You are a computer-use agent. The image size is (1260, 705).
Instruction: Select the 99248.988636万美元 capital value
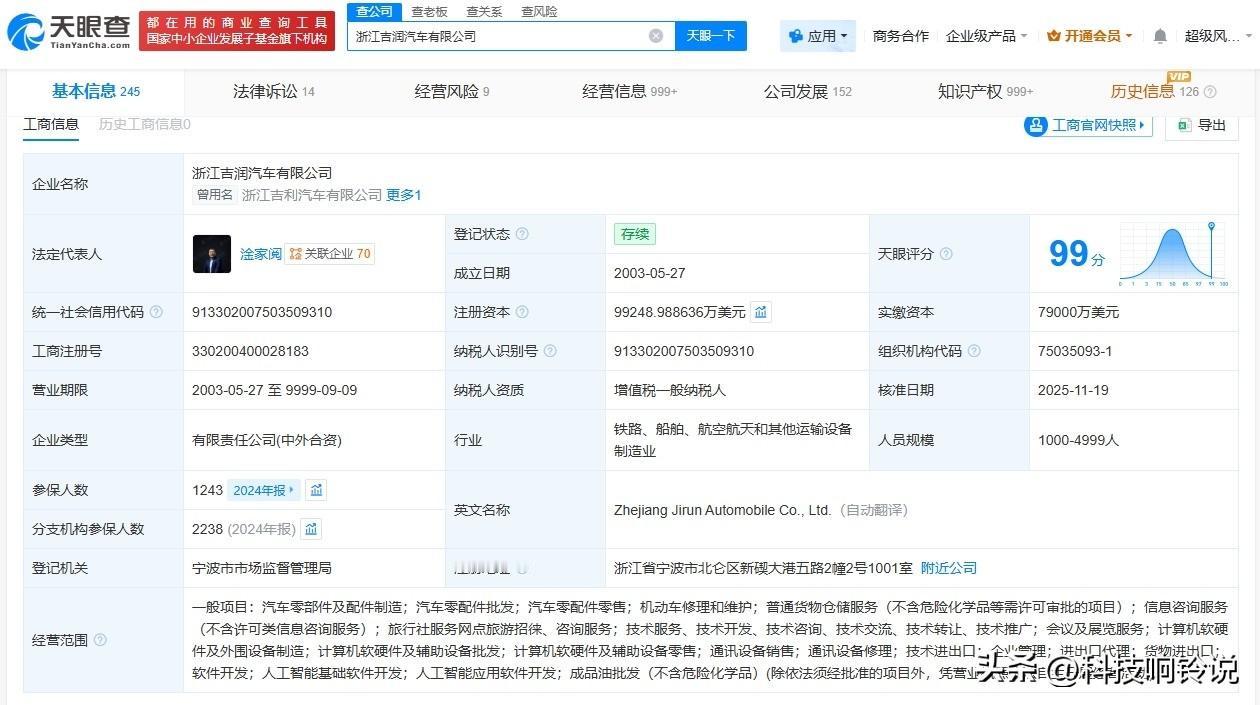pyautogui.click(x=680, y=312)
